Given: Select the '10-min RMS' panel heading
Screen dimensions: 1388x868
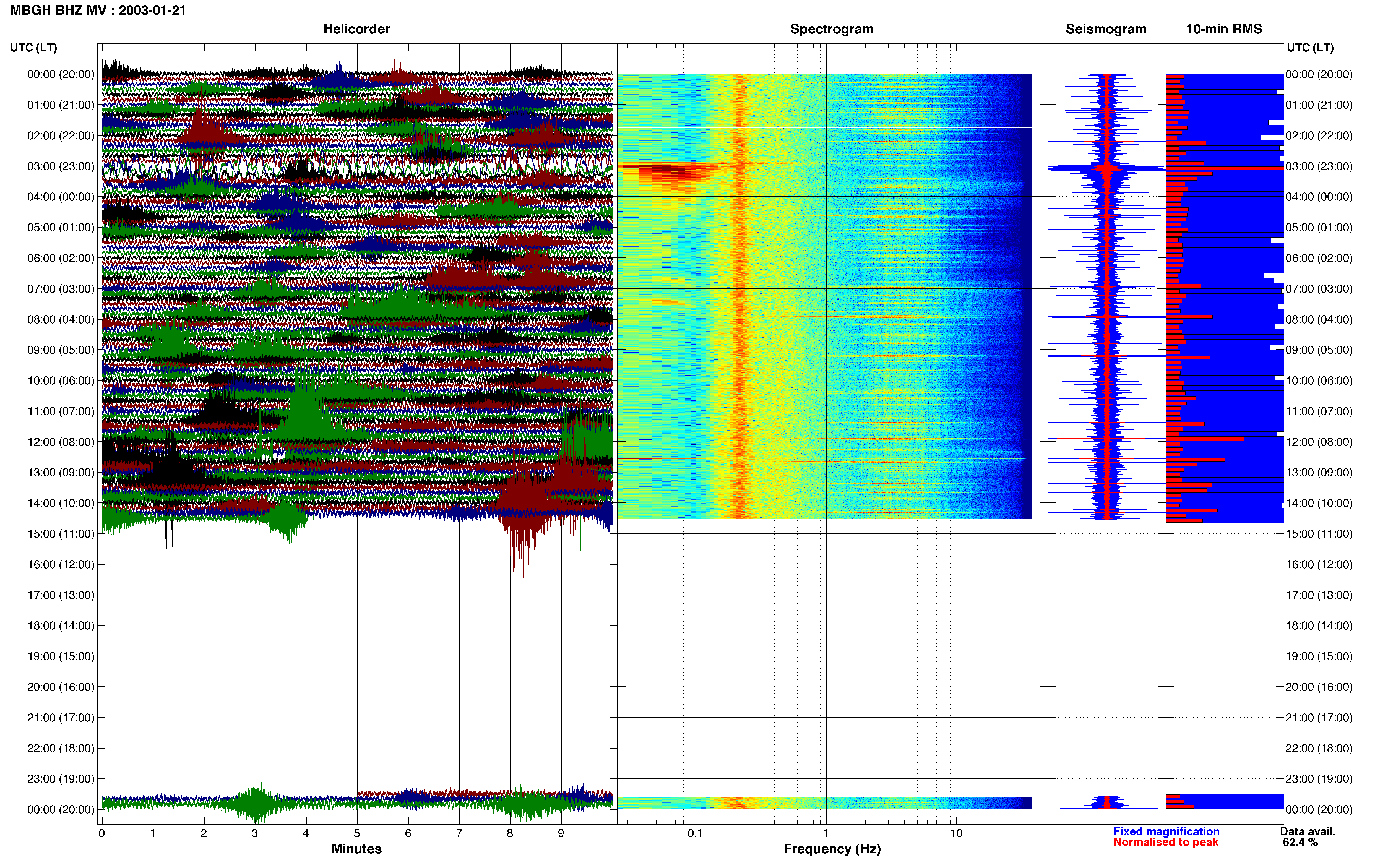Looking at the screenshot, I should (1224, 29).
